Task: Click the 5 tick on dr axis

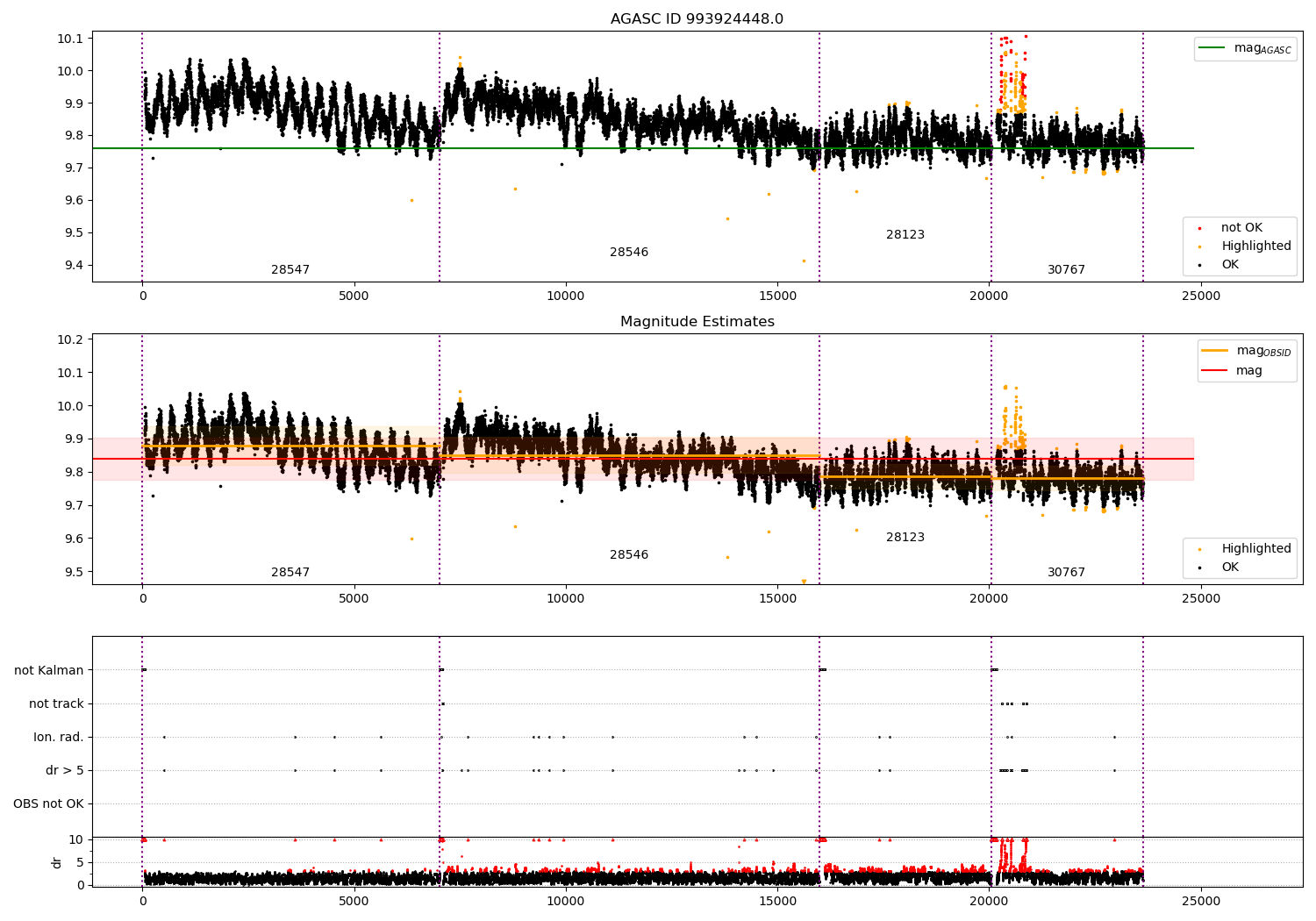Action: (80, 863)
